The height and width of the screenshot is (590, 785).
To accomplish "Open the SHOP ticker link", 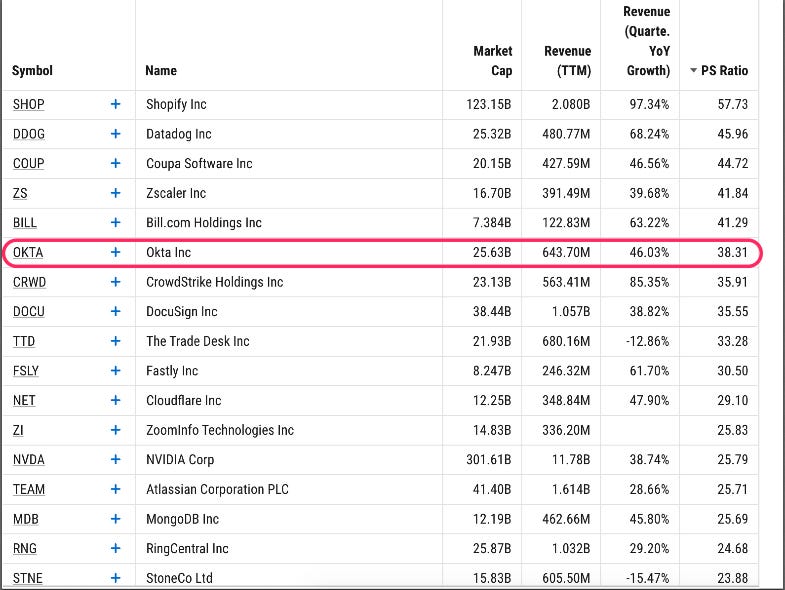I will (29, 104).
